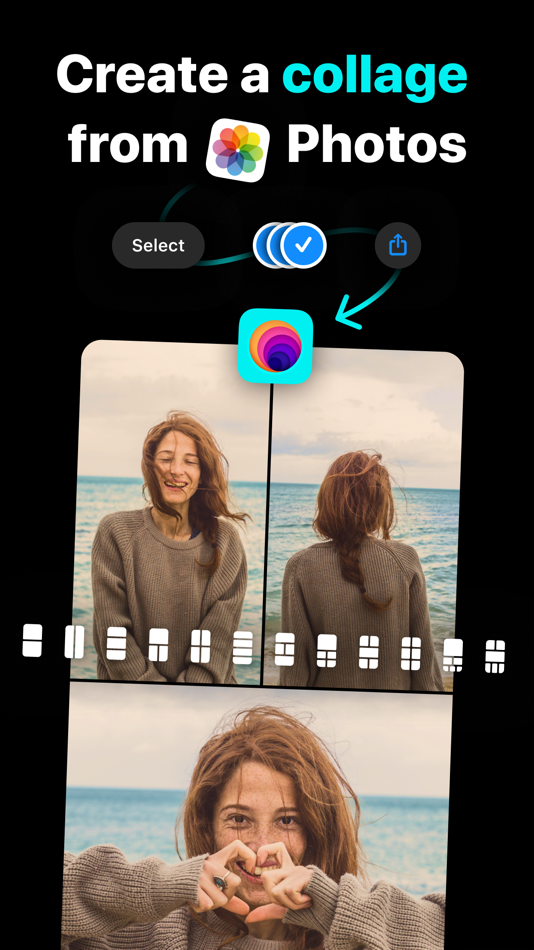
Task: Choose five-cell layout with wide middle row
Action: [x=369, y=653]
